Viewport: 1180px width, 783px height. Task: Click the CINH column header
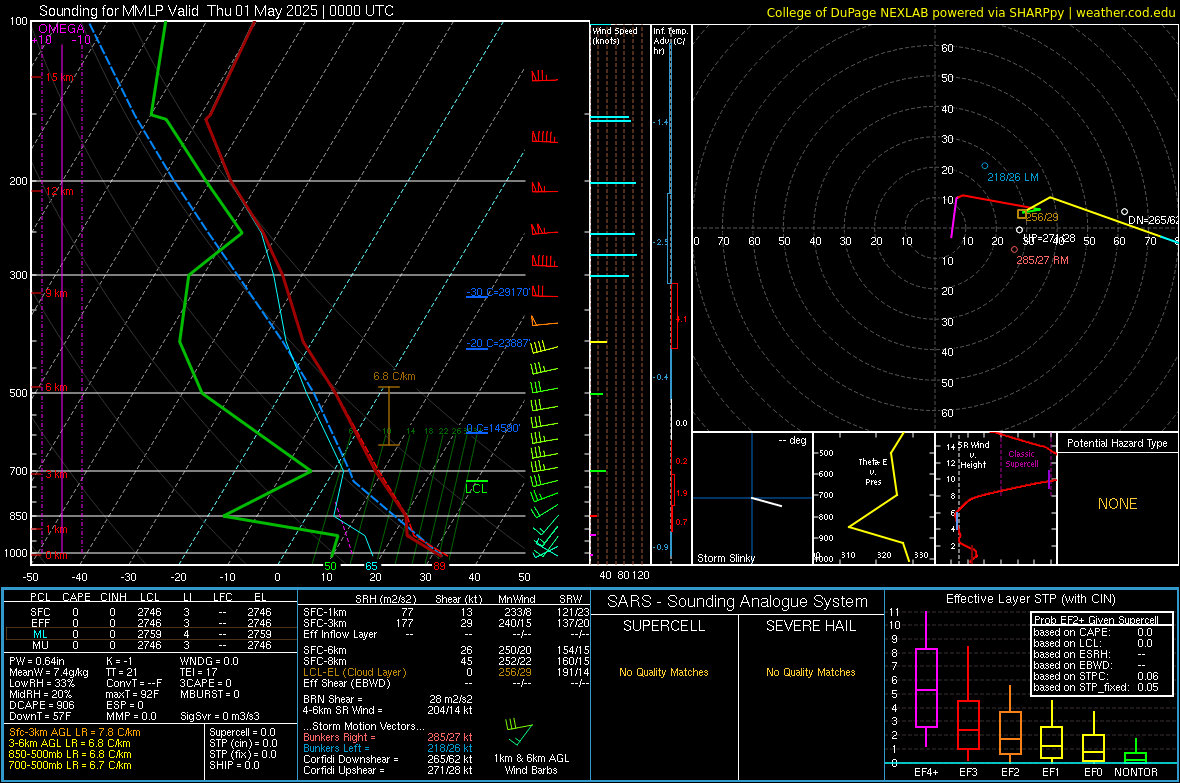tap(113, 597)
